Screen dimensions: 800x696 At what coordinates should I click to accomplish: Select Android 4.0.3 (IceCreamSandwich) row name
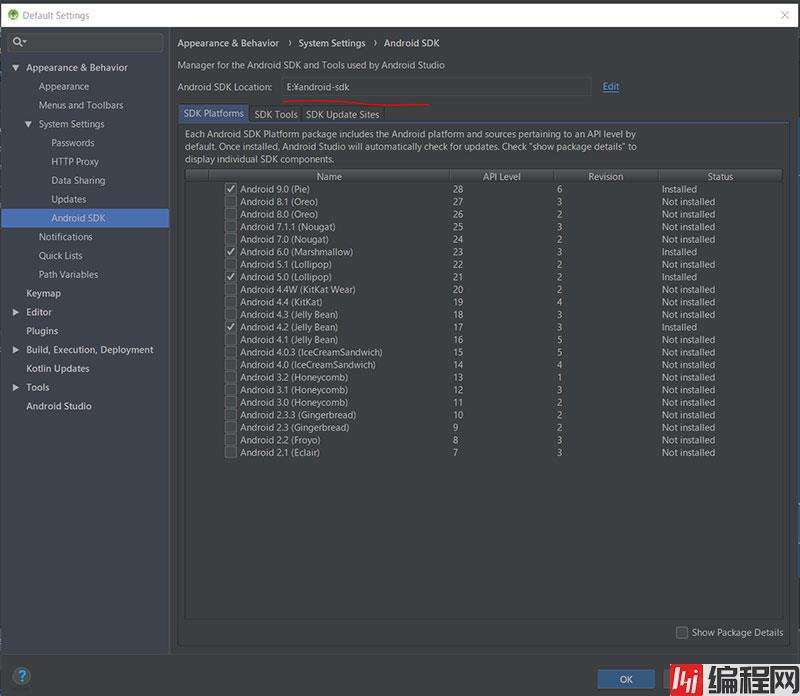coord(311,352)
